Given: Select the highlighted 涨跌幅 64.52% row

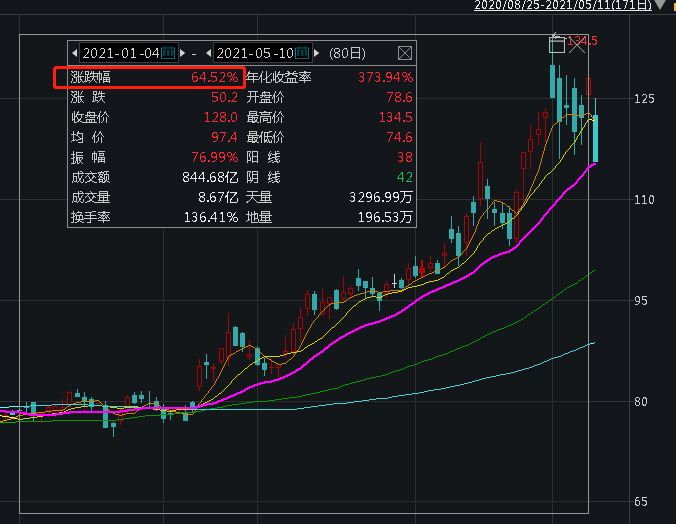Looking at the screenshot, I should (x=149, y=77).
